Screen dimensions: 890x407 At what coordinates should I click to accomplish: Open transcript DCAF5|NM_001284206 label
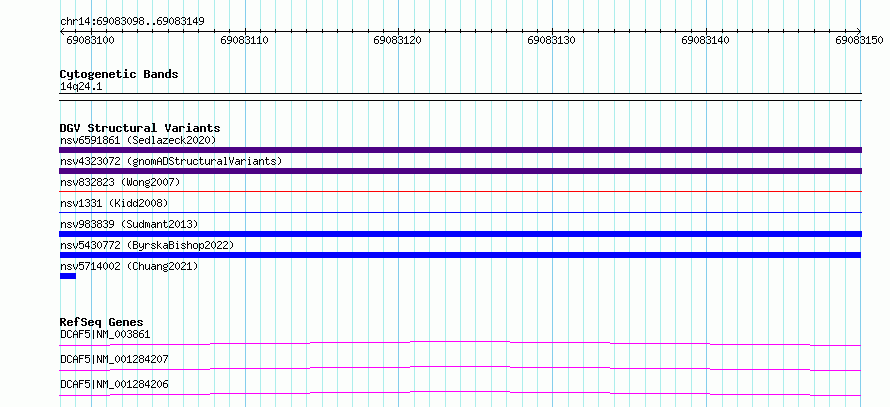click(114, 384)
